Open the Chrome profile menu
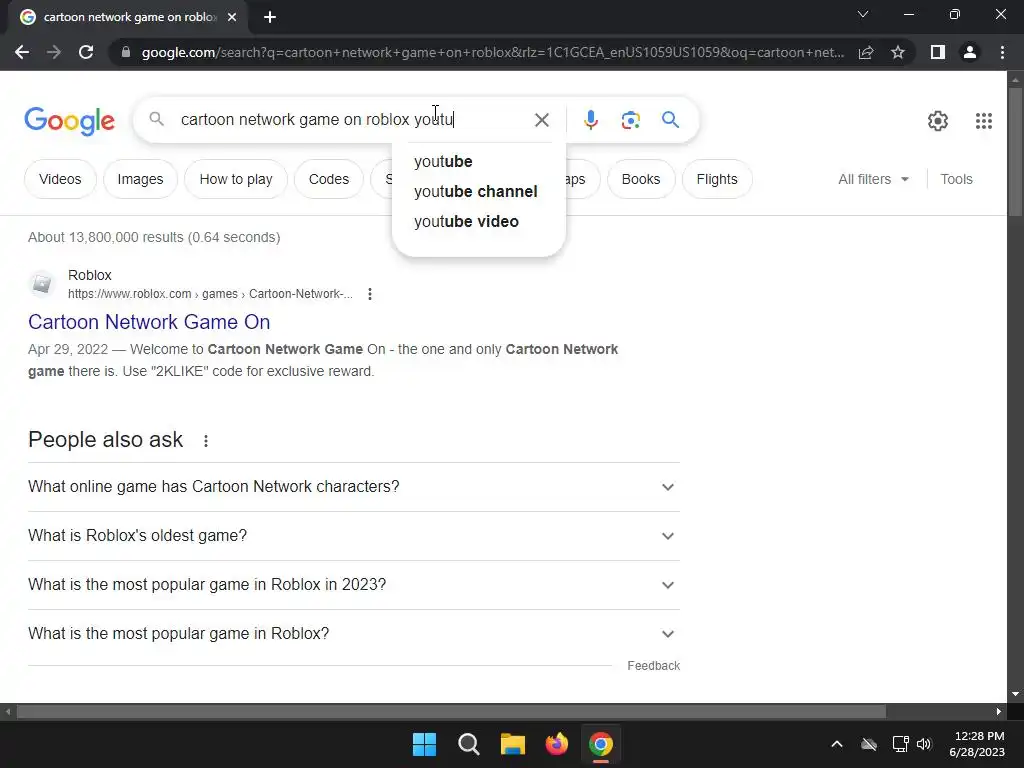1024x768 pixels. click(x=970, y=52)
